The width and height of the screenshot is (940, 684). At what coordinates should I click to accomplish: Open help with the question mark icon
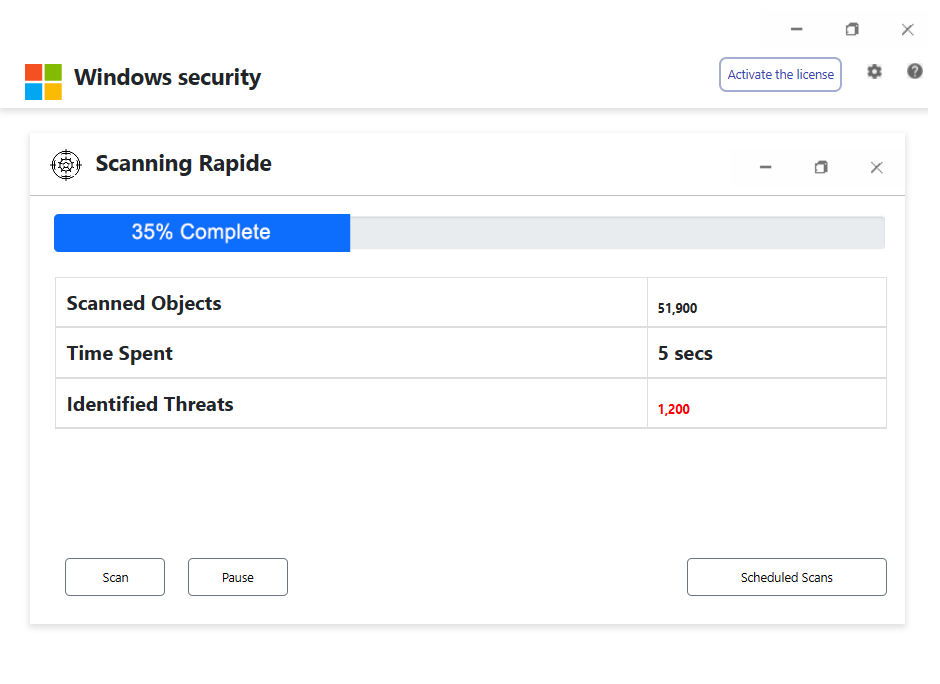tap(914, 71)
